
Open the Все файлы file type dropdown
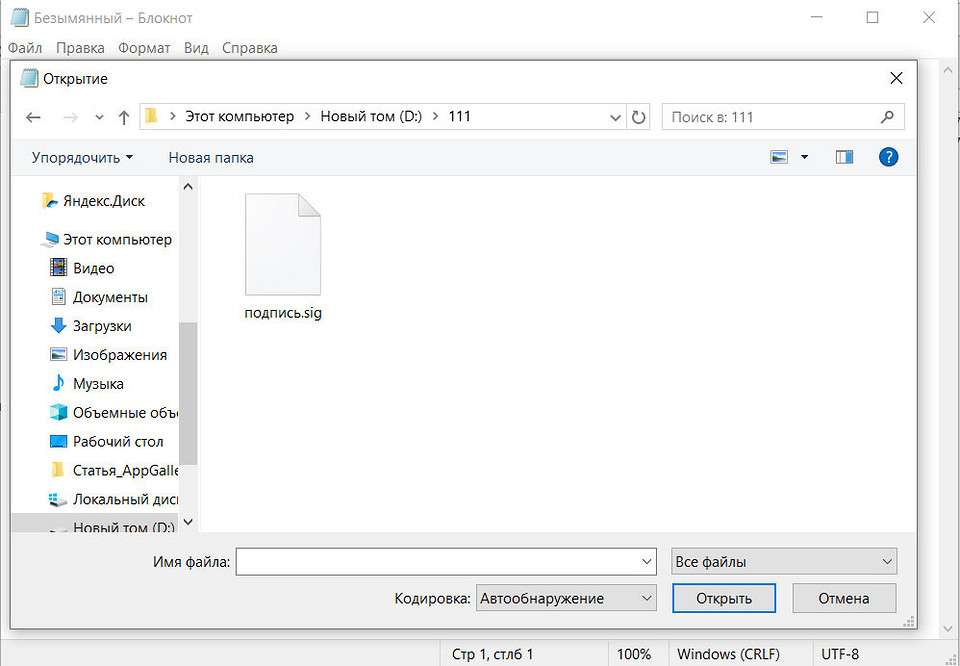coord(784,562)
